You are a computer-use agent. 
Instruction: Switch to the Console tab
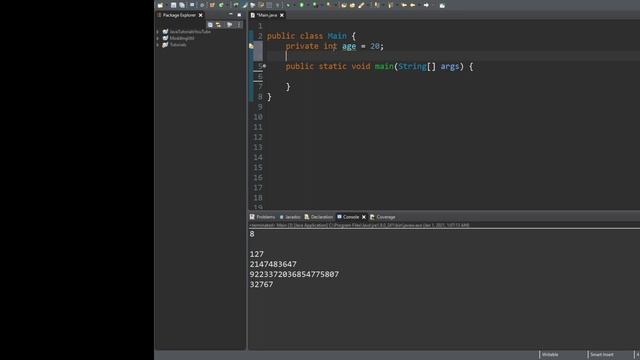click(351, 217)
